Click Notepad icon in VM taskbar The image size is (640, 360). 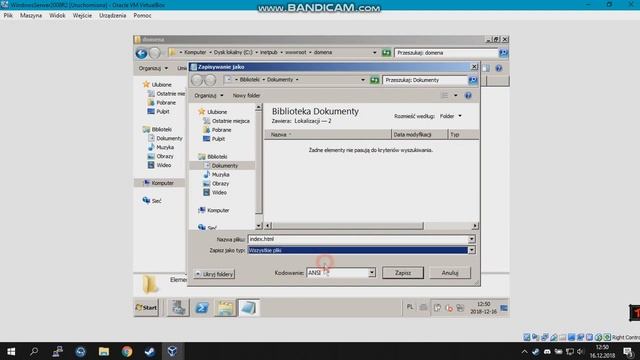coord(249,307)
